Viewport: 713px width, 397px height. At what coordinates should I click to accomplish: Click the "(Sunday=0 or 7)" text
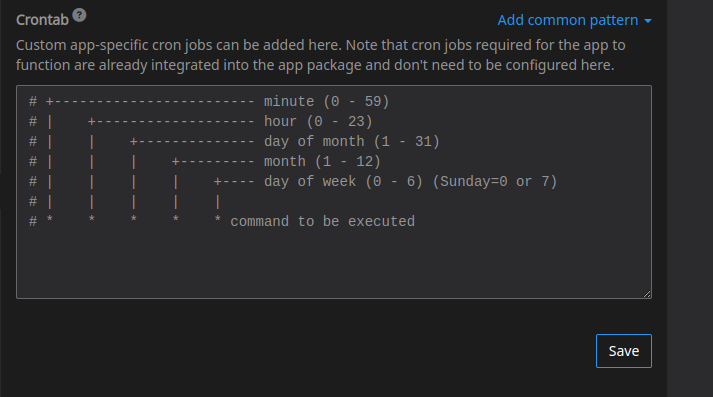pyautogui.click(x=495, y=181)
